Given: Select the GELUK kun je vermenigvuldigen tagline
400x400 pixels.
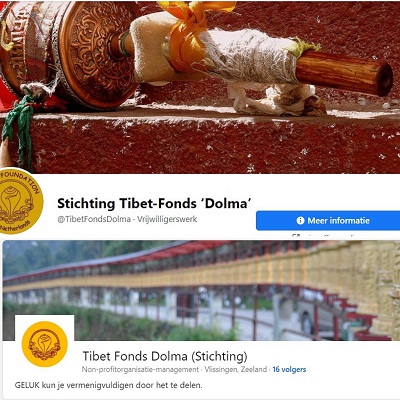Looking at the screenshot, I should pos(108,385).
